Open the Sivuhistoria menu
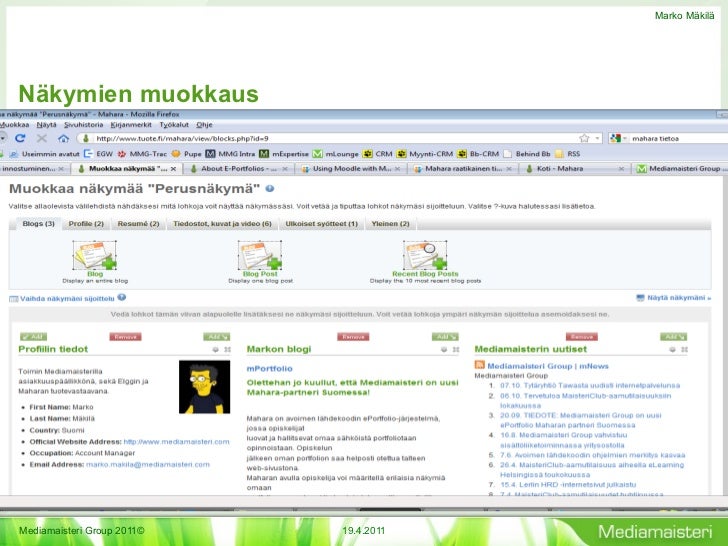This screenshot has width=728, height=546. [84, 125]
